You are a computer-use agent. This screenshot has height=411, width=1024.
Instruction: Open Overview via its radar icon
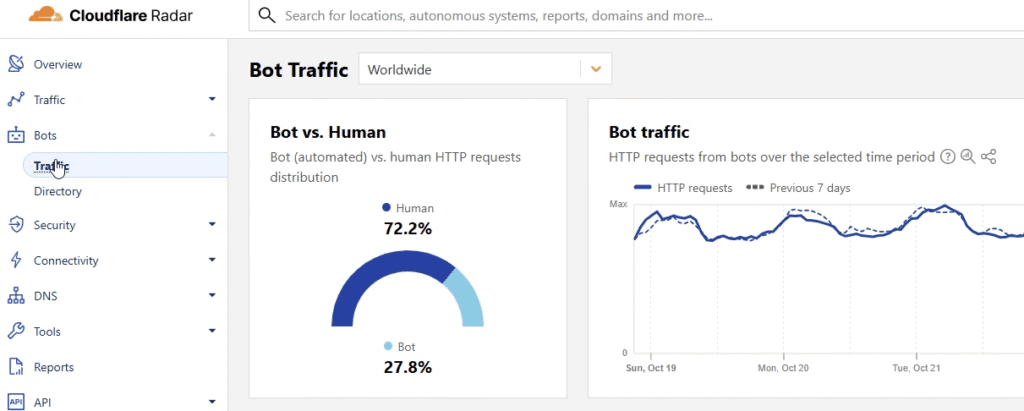16,64
